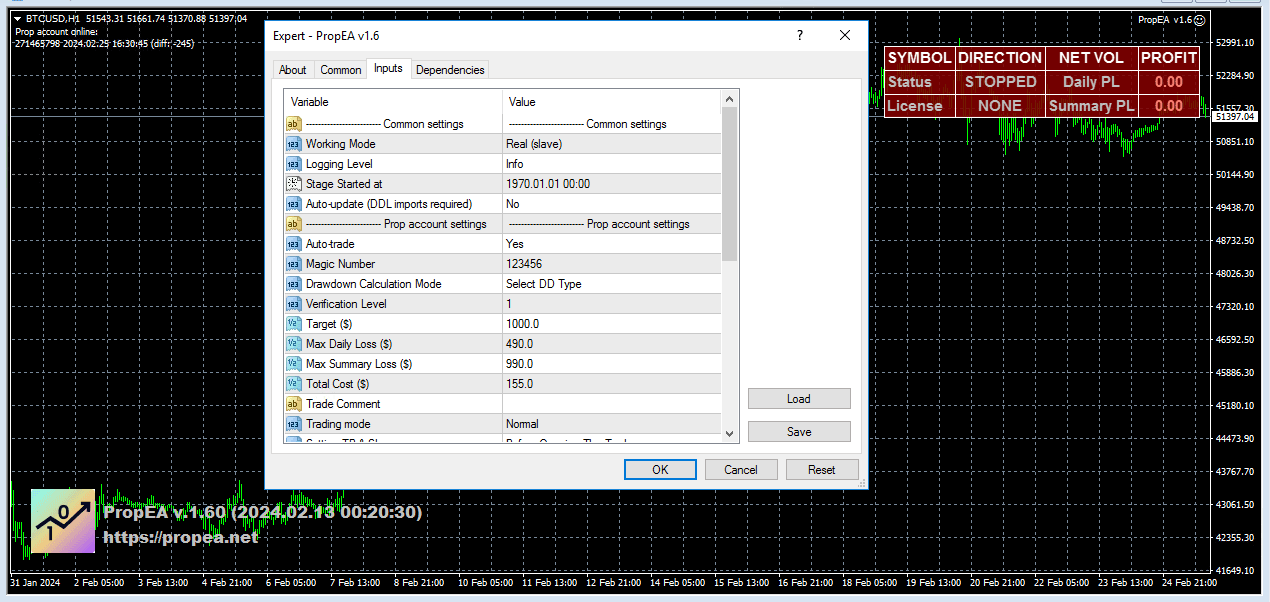Click the Stage Started at datetime icon
1270x602 pixels.
point(294,184)
